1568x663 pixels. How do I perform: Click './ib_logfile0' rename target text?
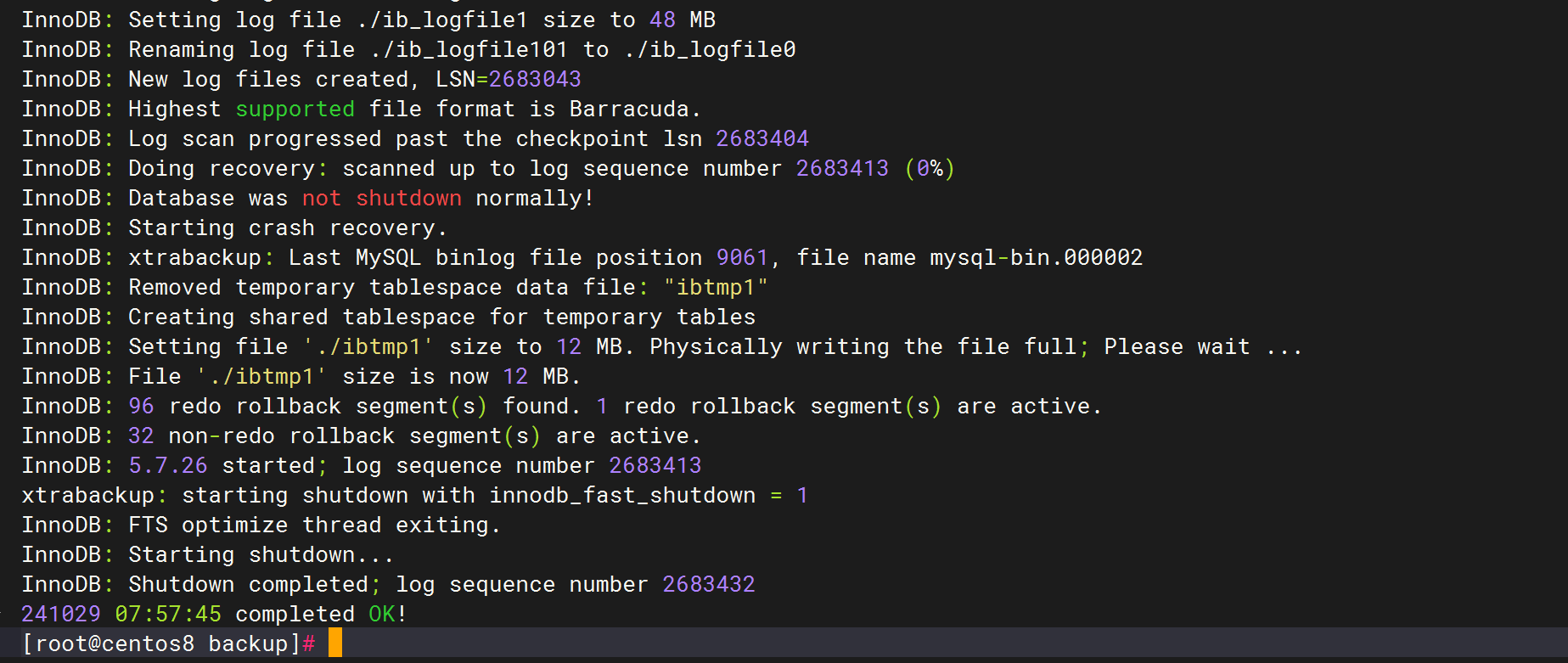click(x=709, y=49)
